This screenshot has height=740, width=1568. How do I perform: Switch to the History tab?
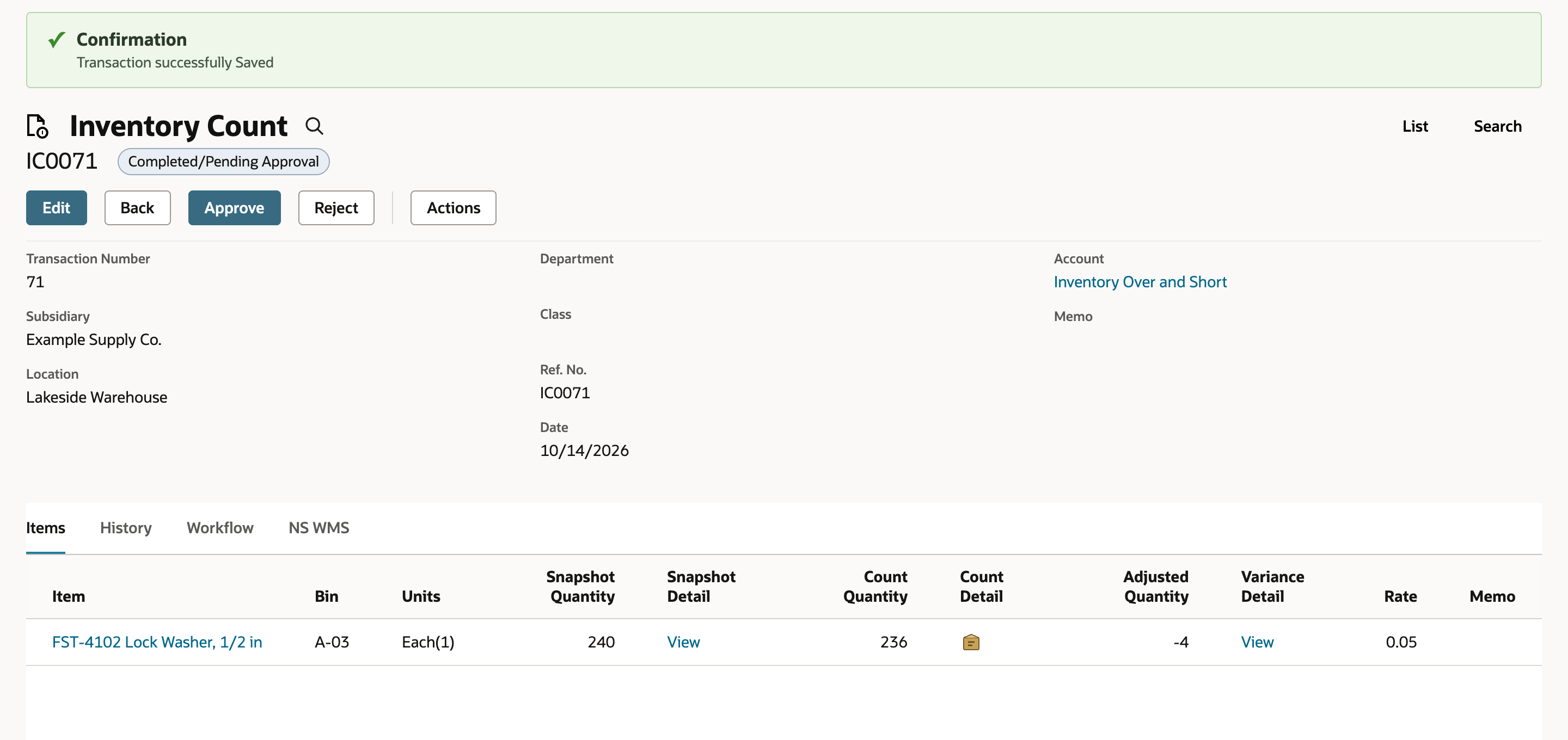pos(126,528)
